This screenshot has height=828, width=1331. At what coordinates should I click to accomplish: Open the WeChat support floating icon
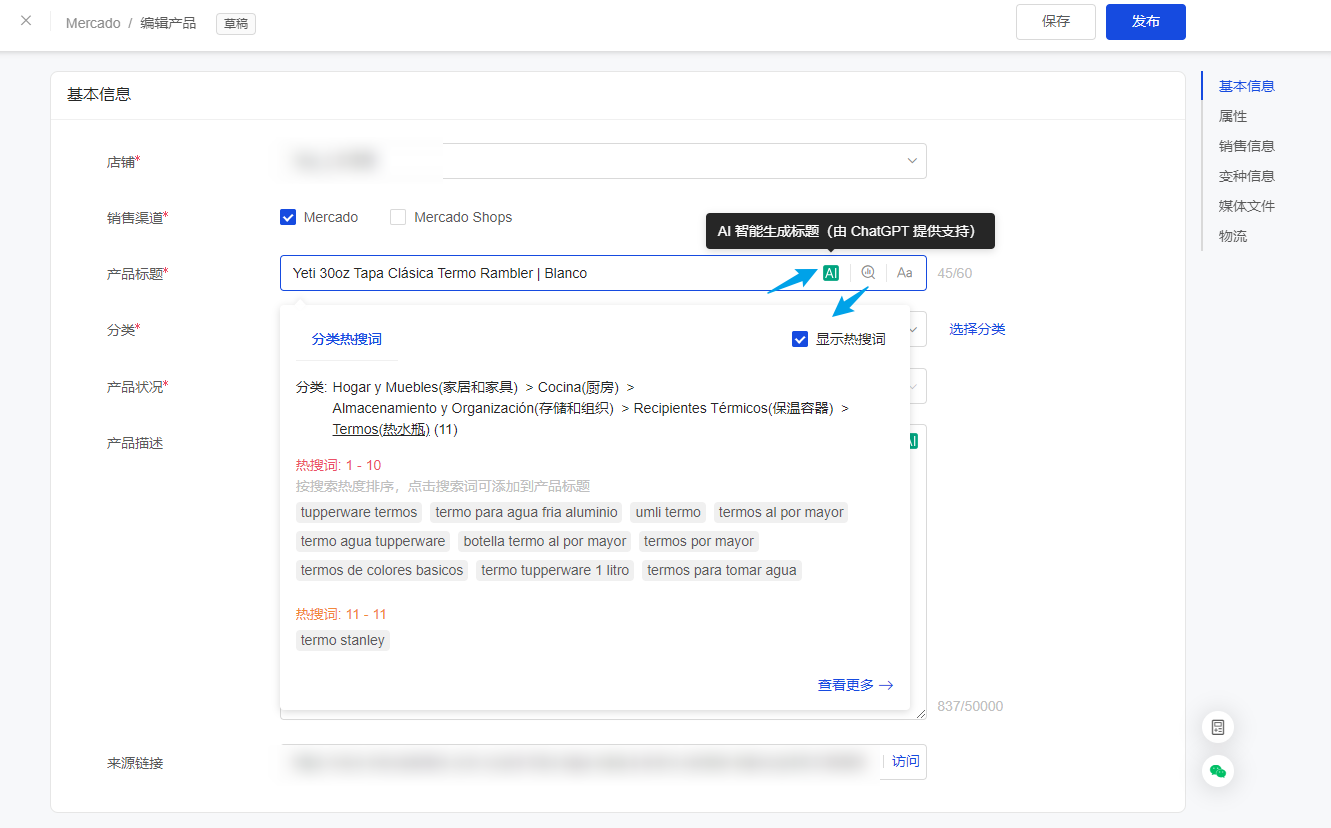coord(1218,771)
